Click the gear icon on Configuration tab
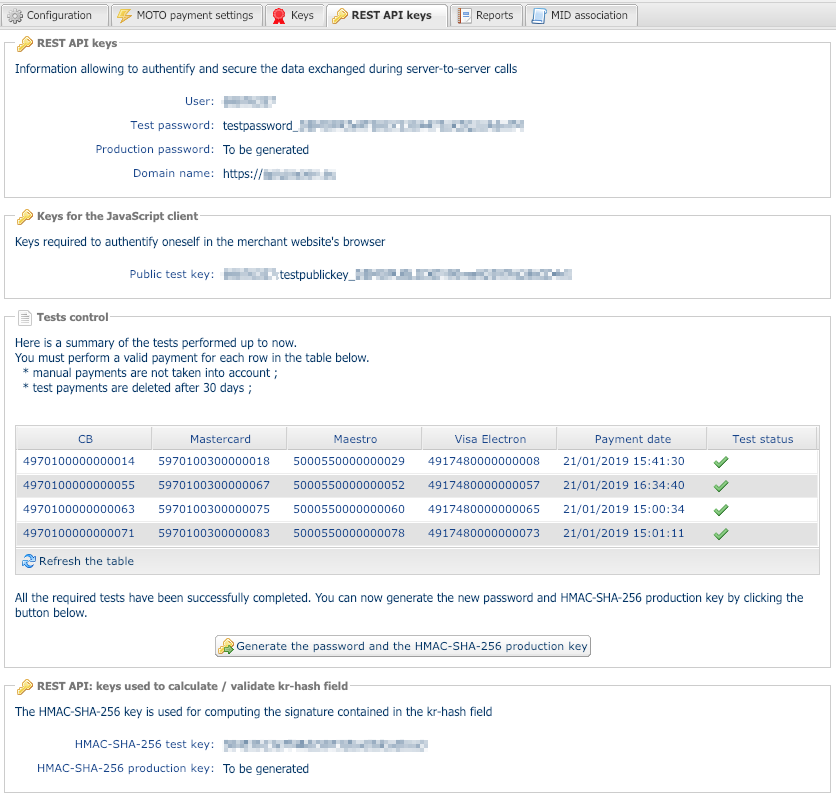 pos(15,16)
